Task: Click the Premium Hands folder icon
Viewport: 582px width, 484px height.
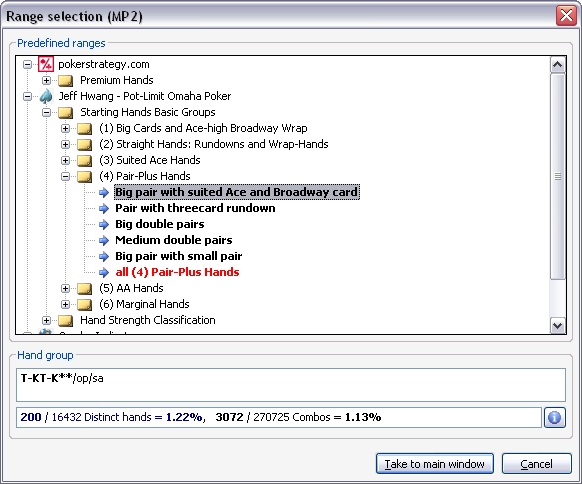Action: coord(66,81)
